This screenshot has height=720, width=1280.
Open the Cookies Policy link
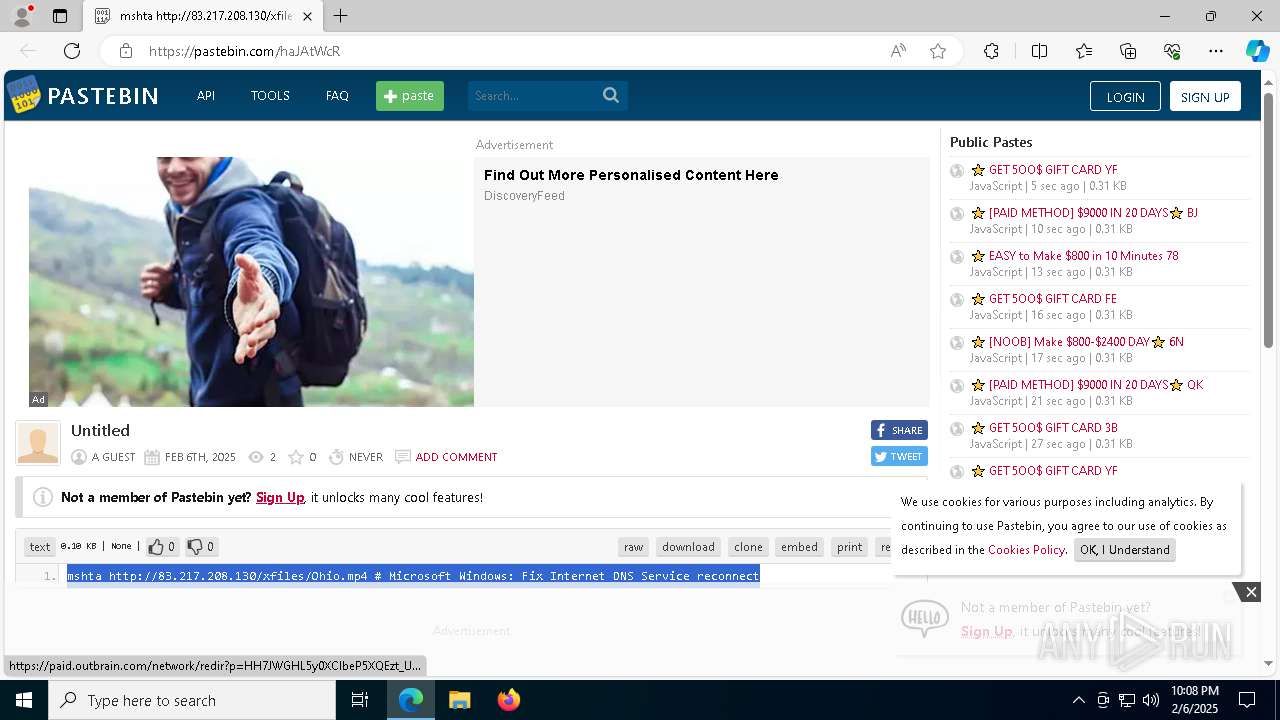click(x=1026, y=550)
